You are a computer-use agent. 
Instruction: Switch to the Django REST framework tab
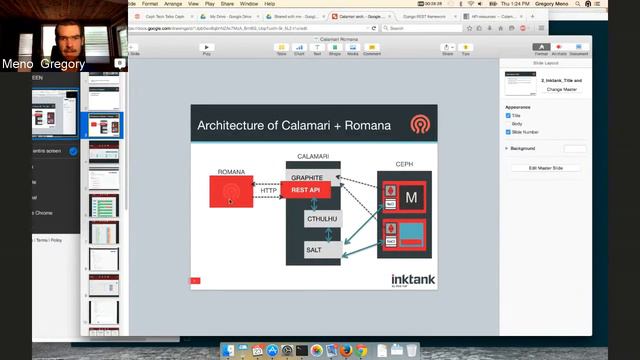pyautogui.click(x=426, y=16)
